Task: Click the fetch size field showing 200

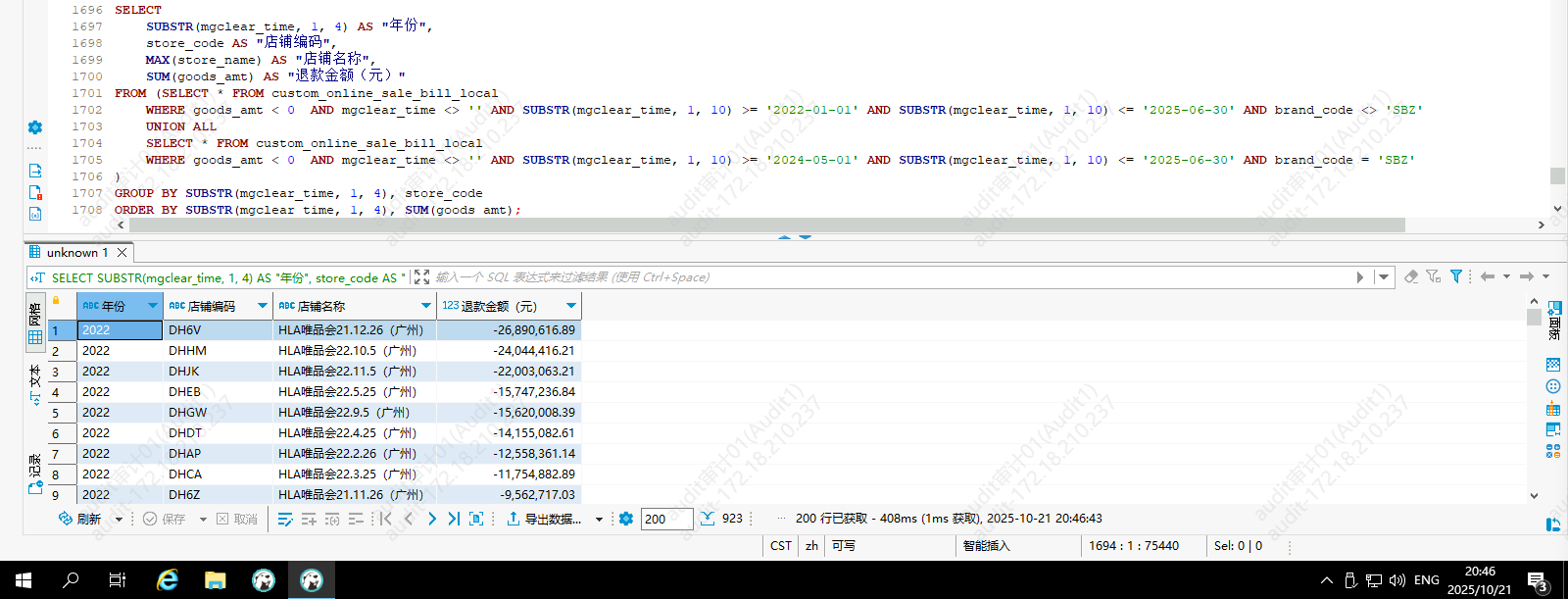Action: [666, 519]
